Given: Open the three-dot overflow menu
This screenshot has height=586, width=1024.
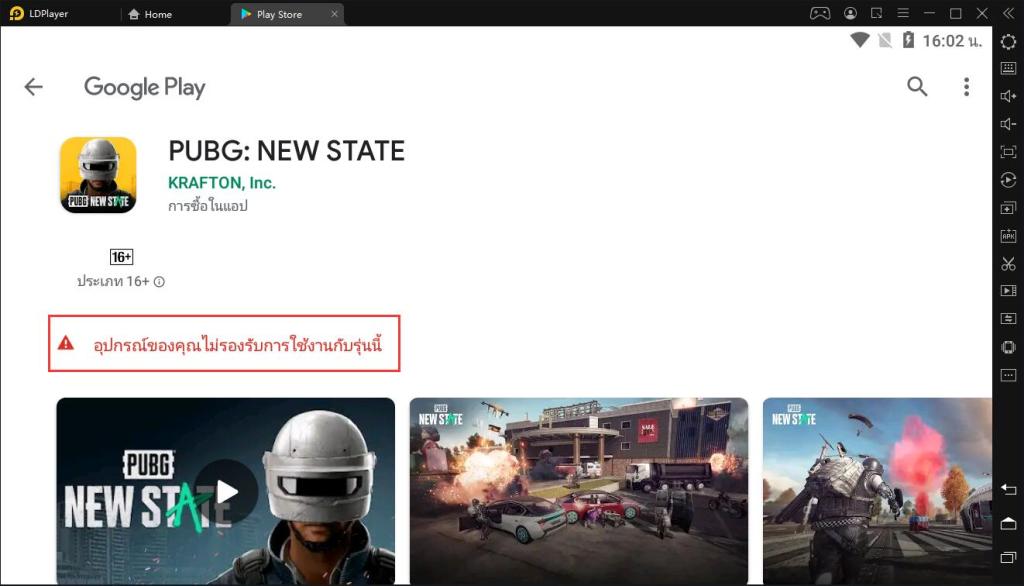Looking at the screenshot, I should [967, 86].
